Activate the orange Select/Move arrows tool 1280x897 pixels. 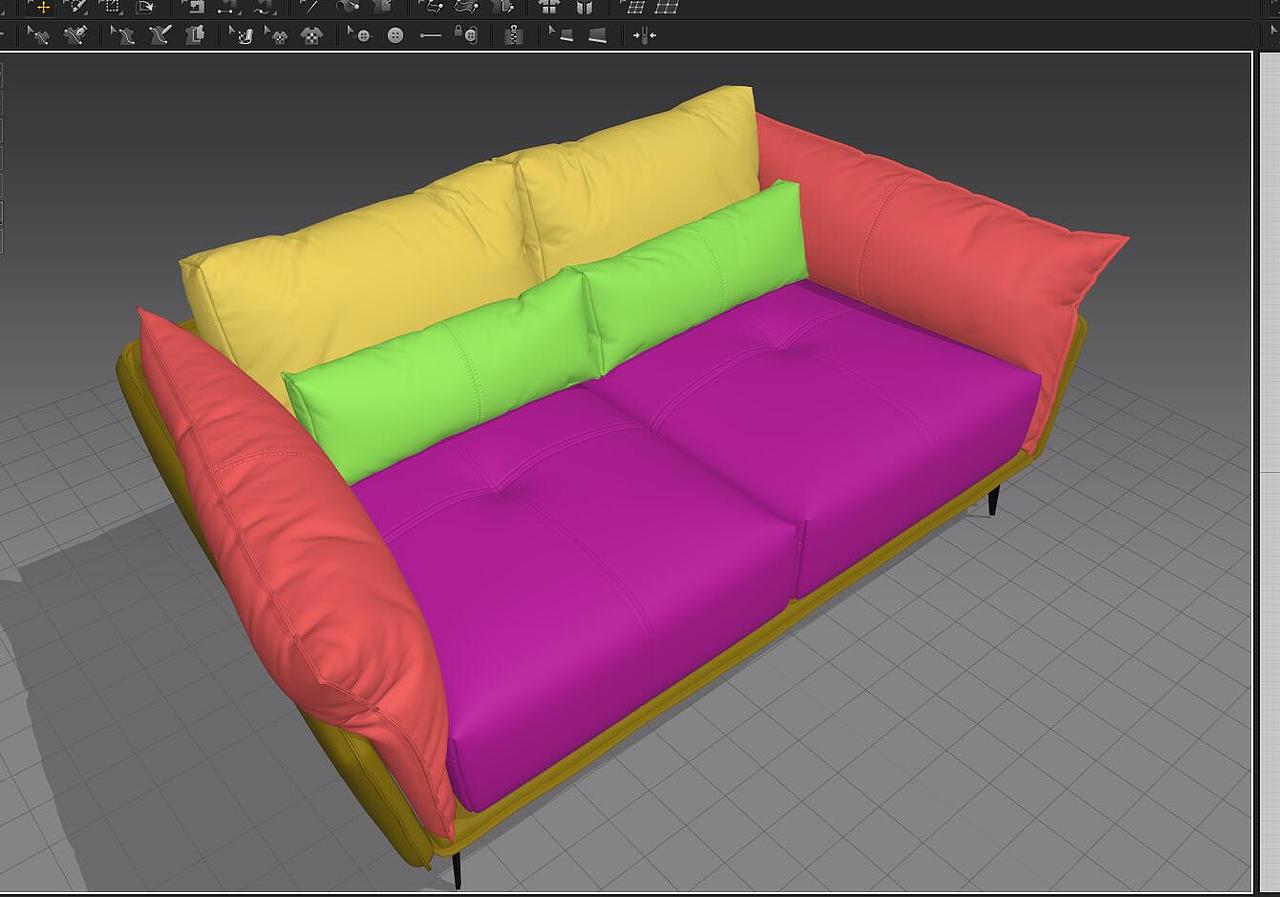(43, 7)
